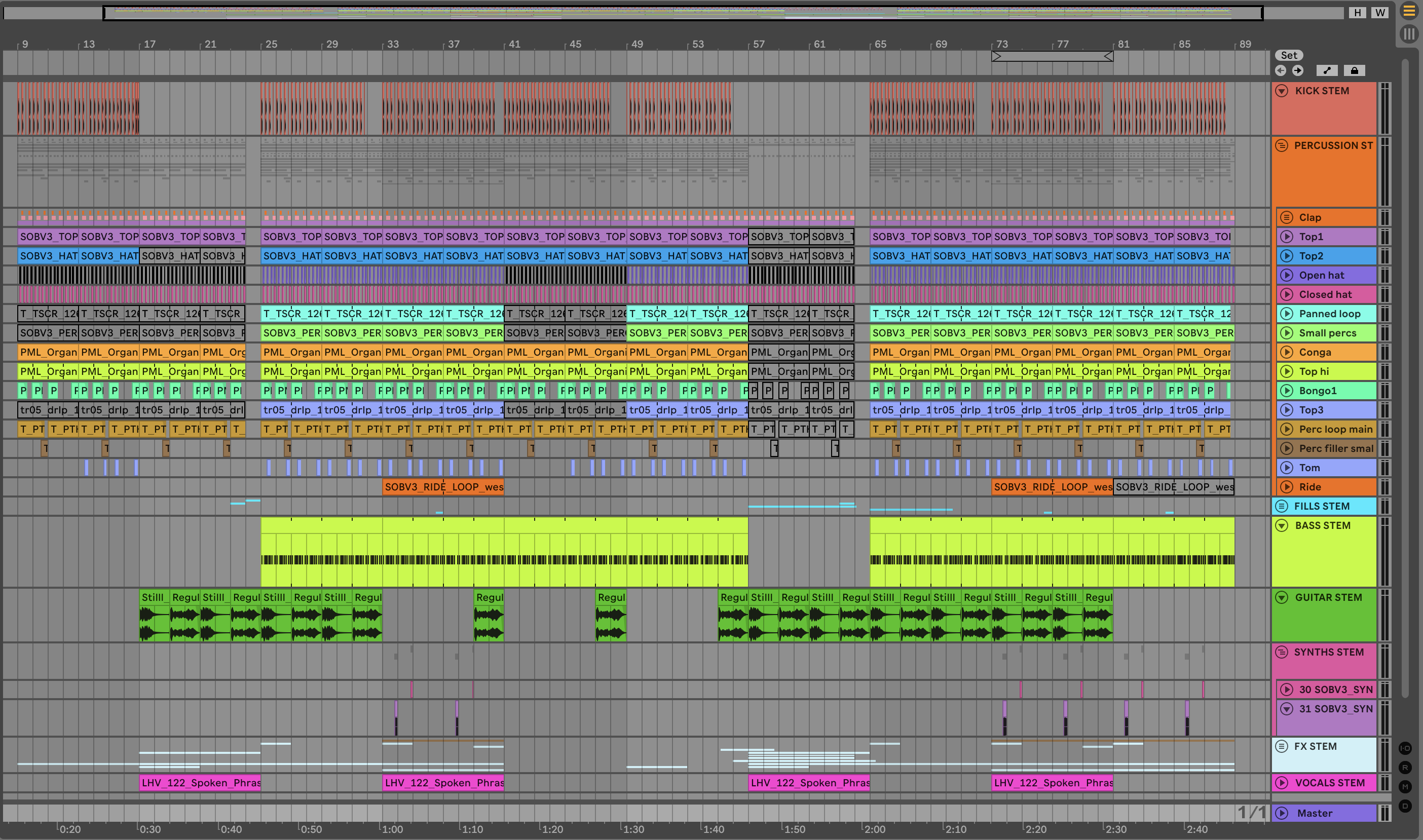Viewport: 1423px width, 840px height.
Task: Click the FX STEM group fold icon
Action: [x=1282, y=746]
